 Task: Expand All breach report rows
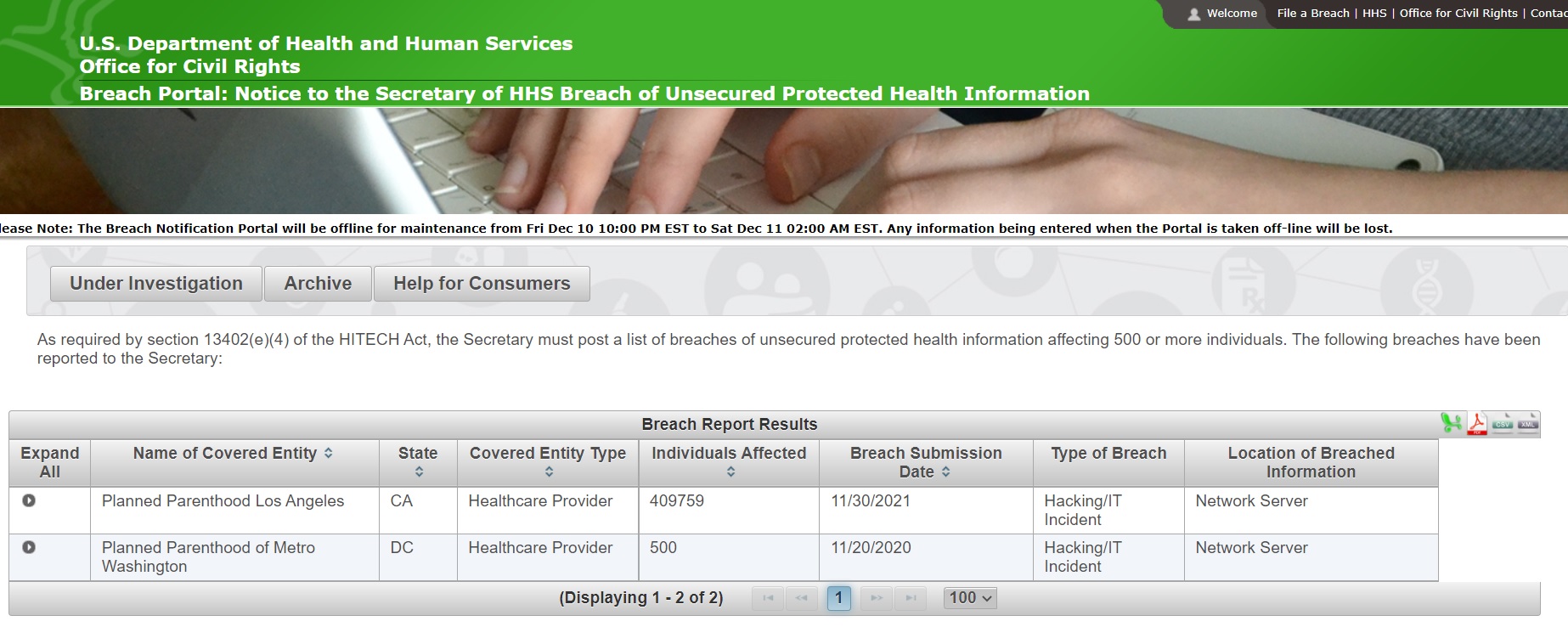click(x=49, y=462)
